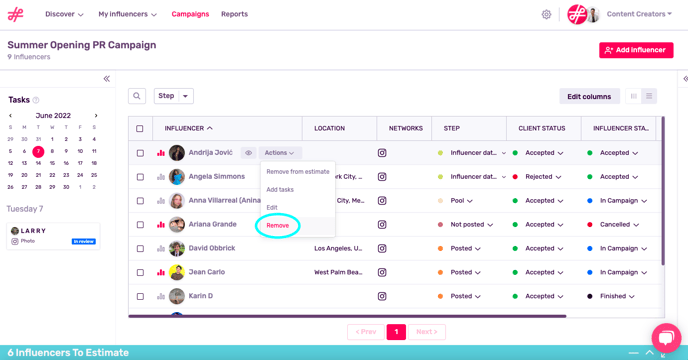Select June 15 in the calendar
The height and width of the screenshot is (360, 688).
52,163
